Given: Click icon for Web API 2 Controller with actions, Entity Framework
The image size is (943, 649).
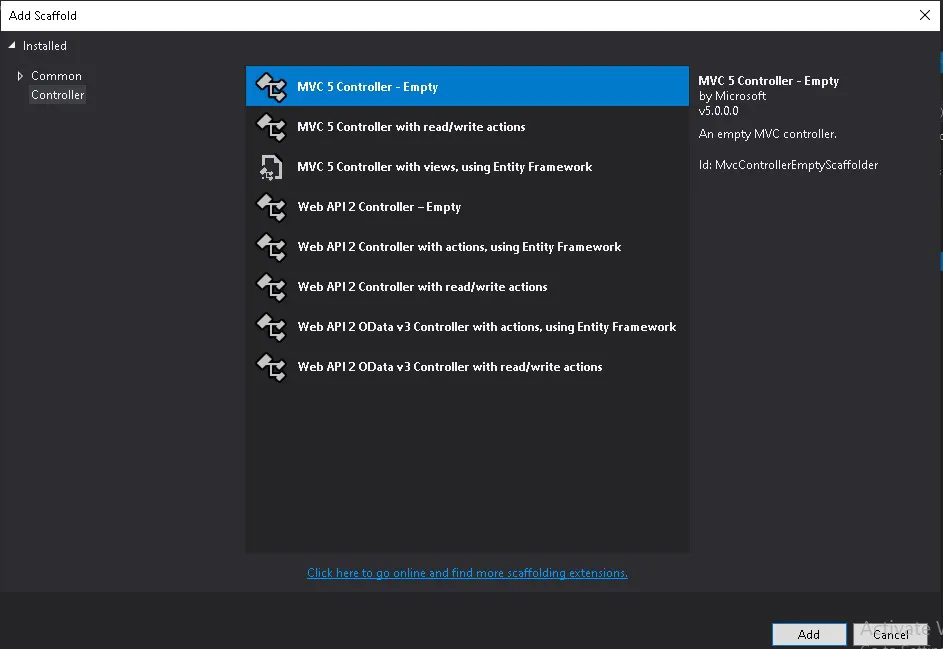Looking at the screenshot, I should (271, 247).
